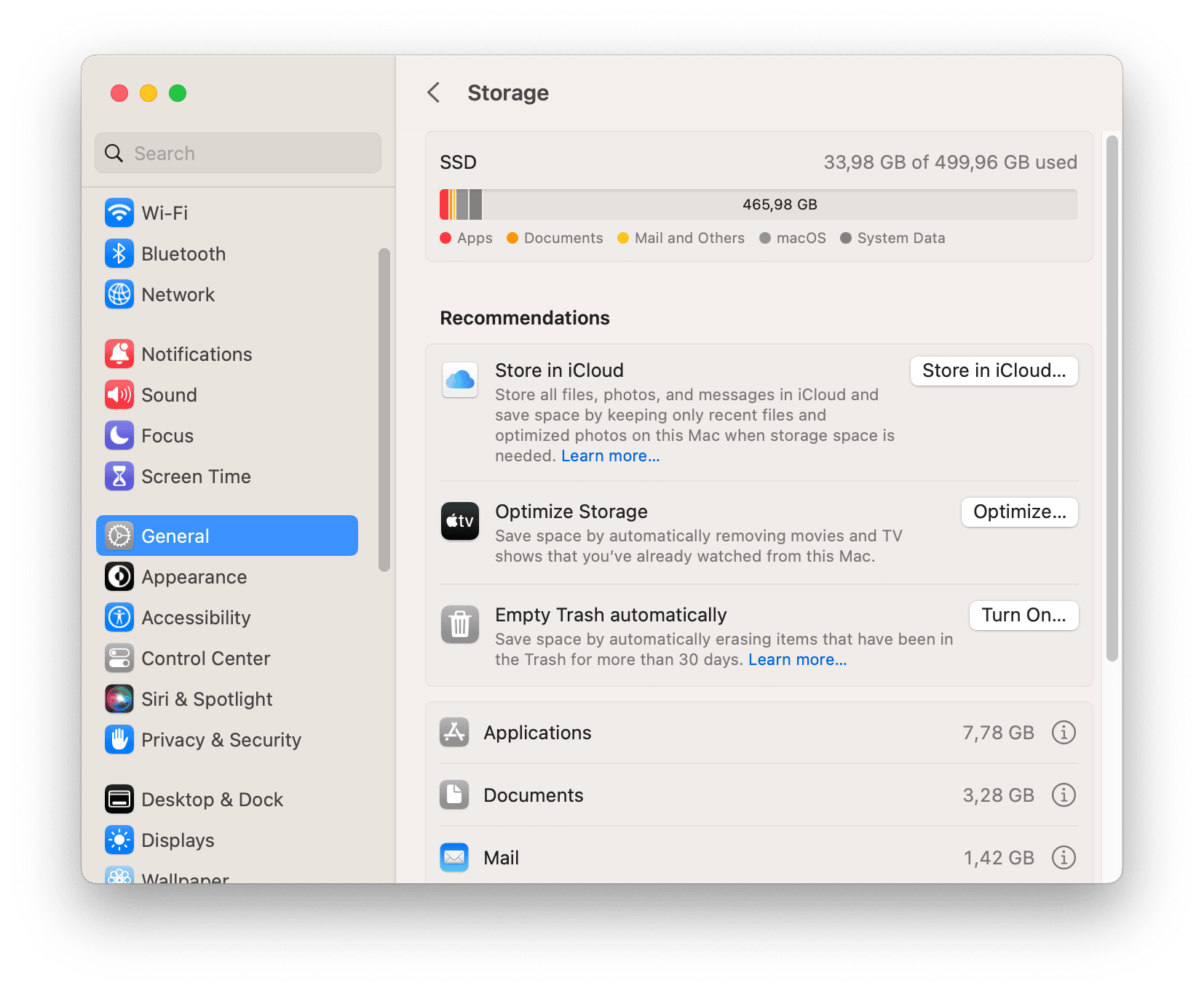The image size is (1204, 991).
Task: Select the Bluetooth icon in the sidebar
Action: pos(119,253)
